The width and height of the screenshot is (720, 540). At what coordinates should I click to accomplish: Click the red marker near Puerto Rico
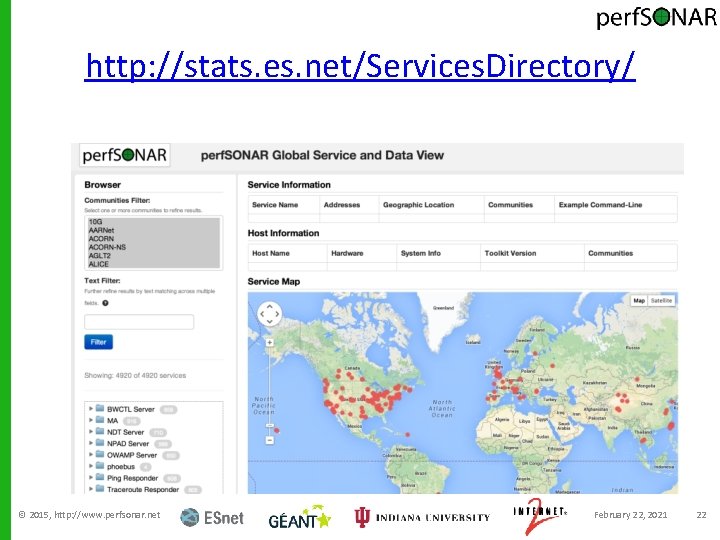(x=408, y=434)
